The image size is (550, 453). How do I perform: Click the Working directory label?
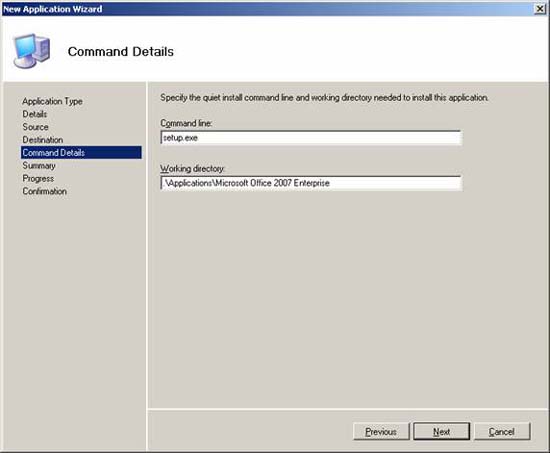pyautogui.click(x=192, y=169)
